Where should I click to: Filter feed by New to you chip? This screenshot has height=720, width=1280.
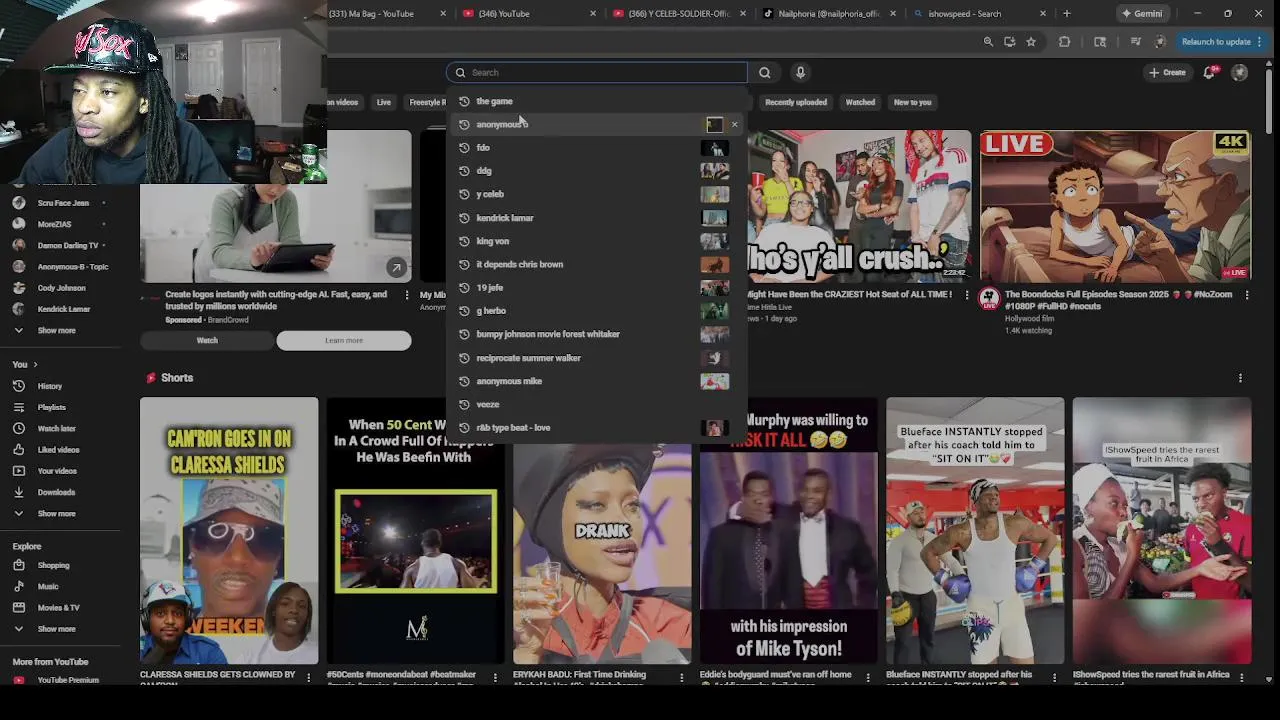tap(912, 102)
